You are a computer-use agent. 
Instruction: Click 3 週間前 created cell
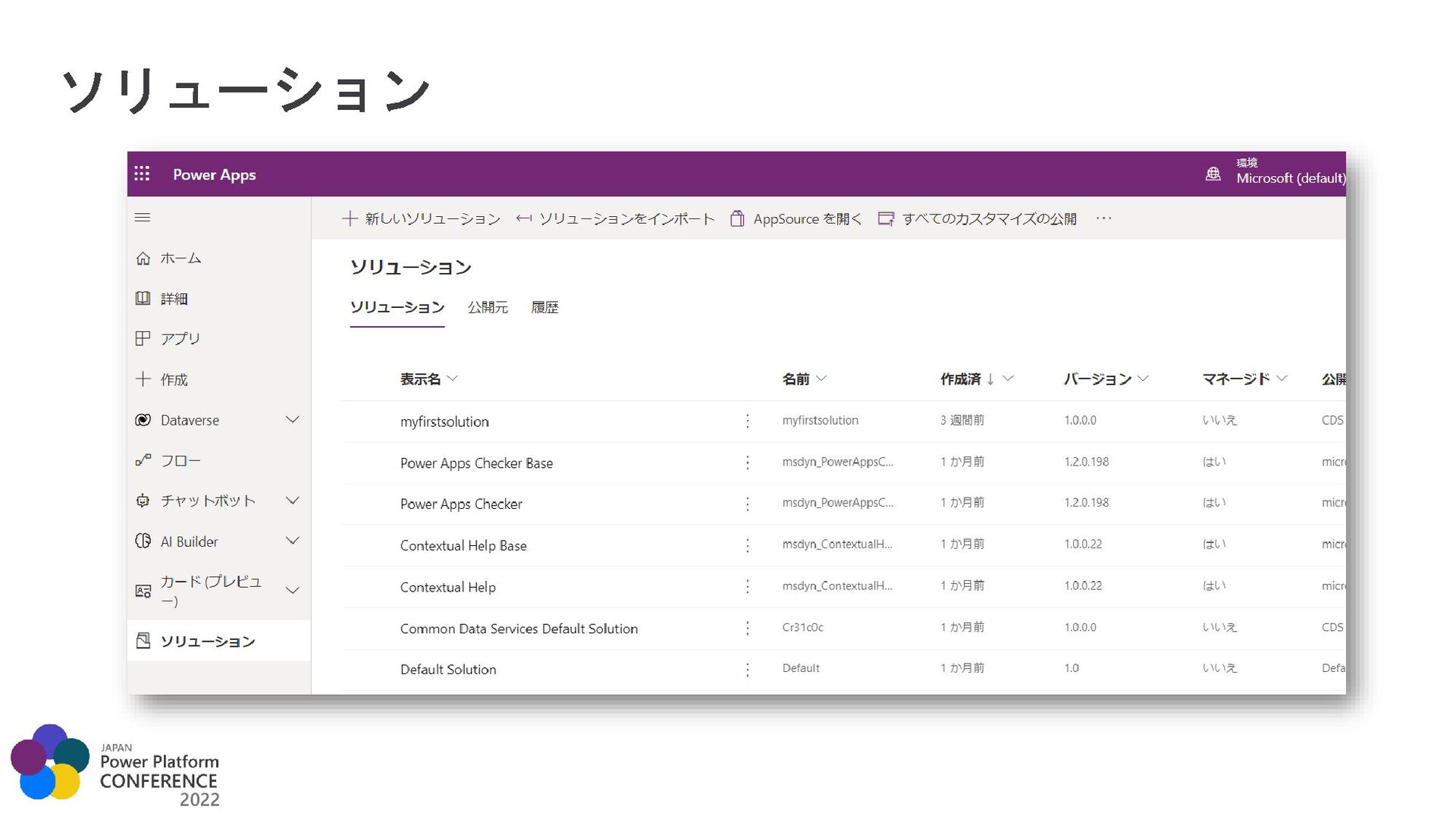[962, 419]
